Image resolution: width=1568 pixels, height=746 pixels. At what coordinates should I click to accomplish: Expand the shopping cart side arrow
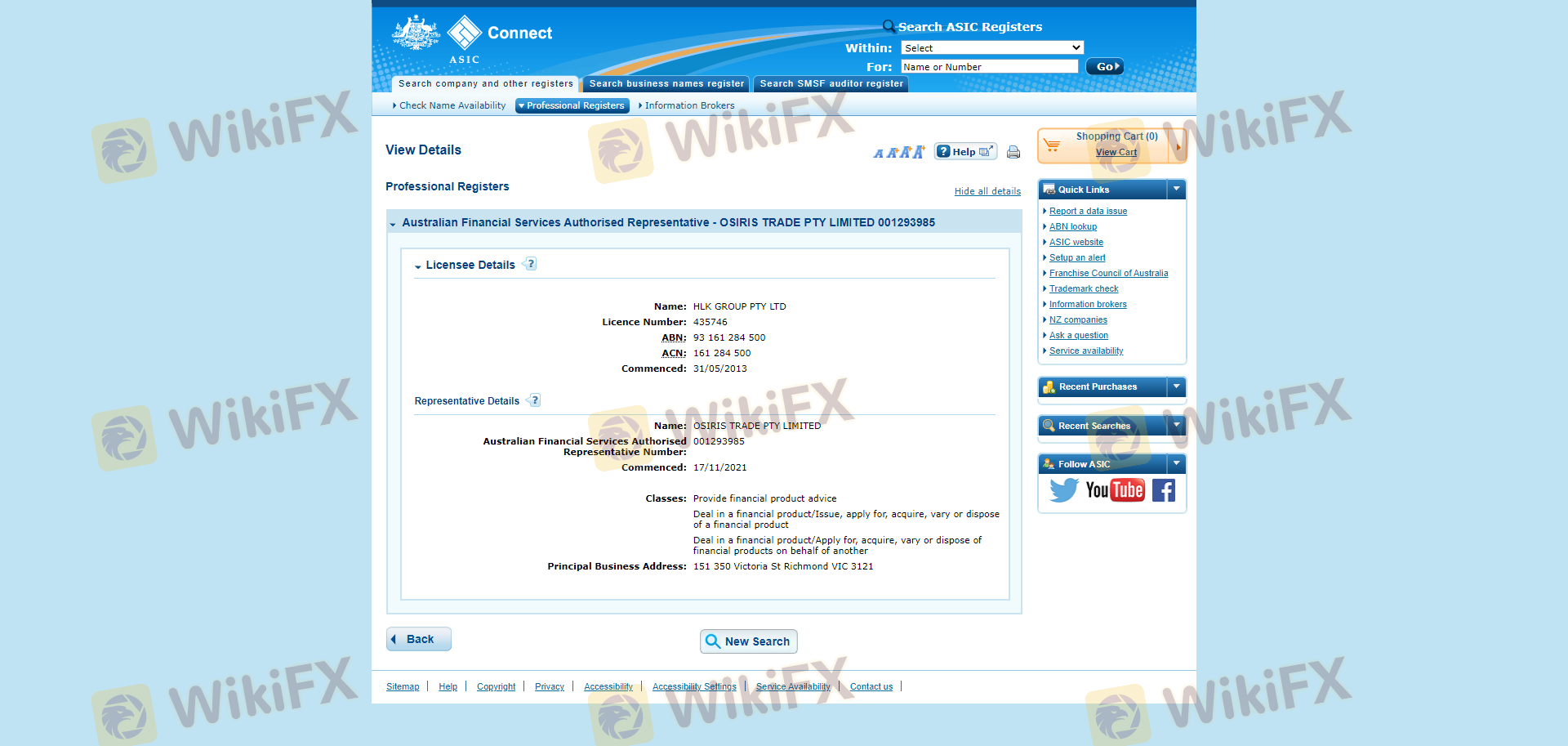click(x=1178, y=146)
